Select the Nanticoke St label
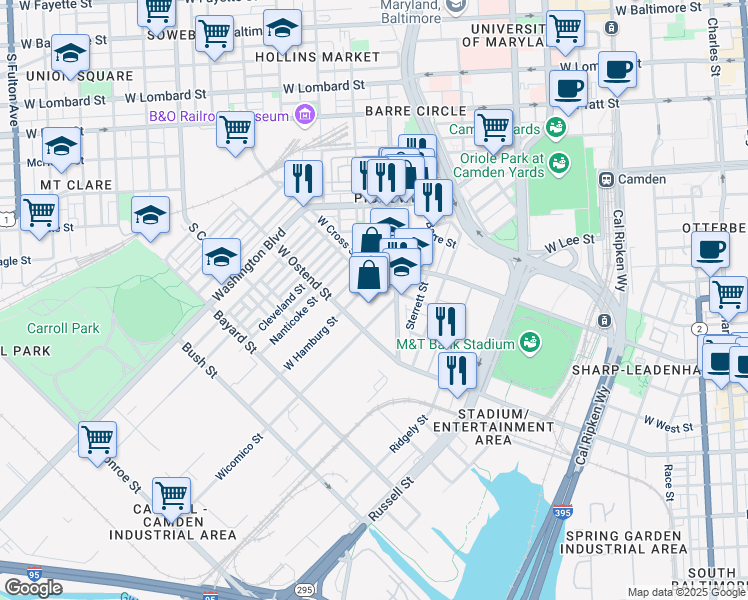Viewport: 748px width, 600px height. 293,321
